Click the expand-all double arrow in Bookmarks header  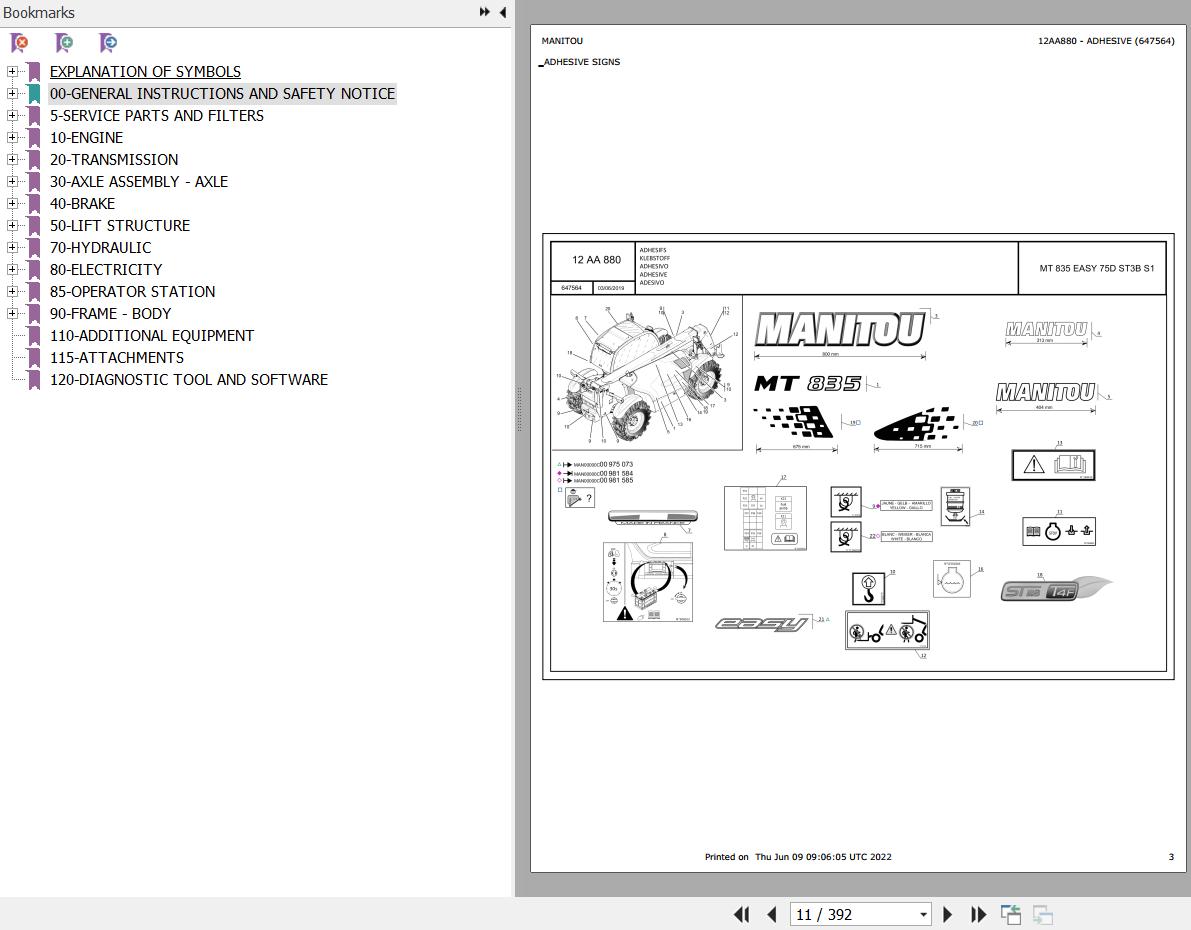pos(485,12)
